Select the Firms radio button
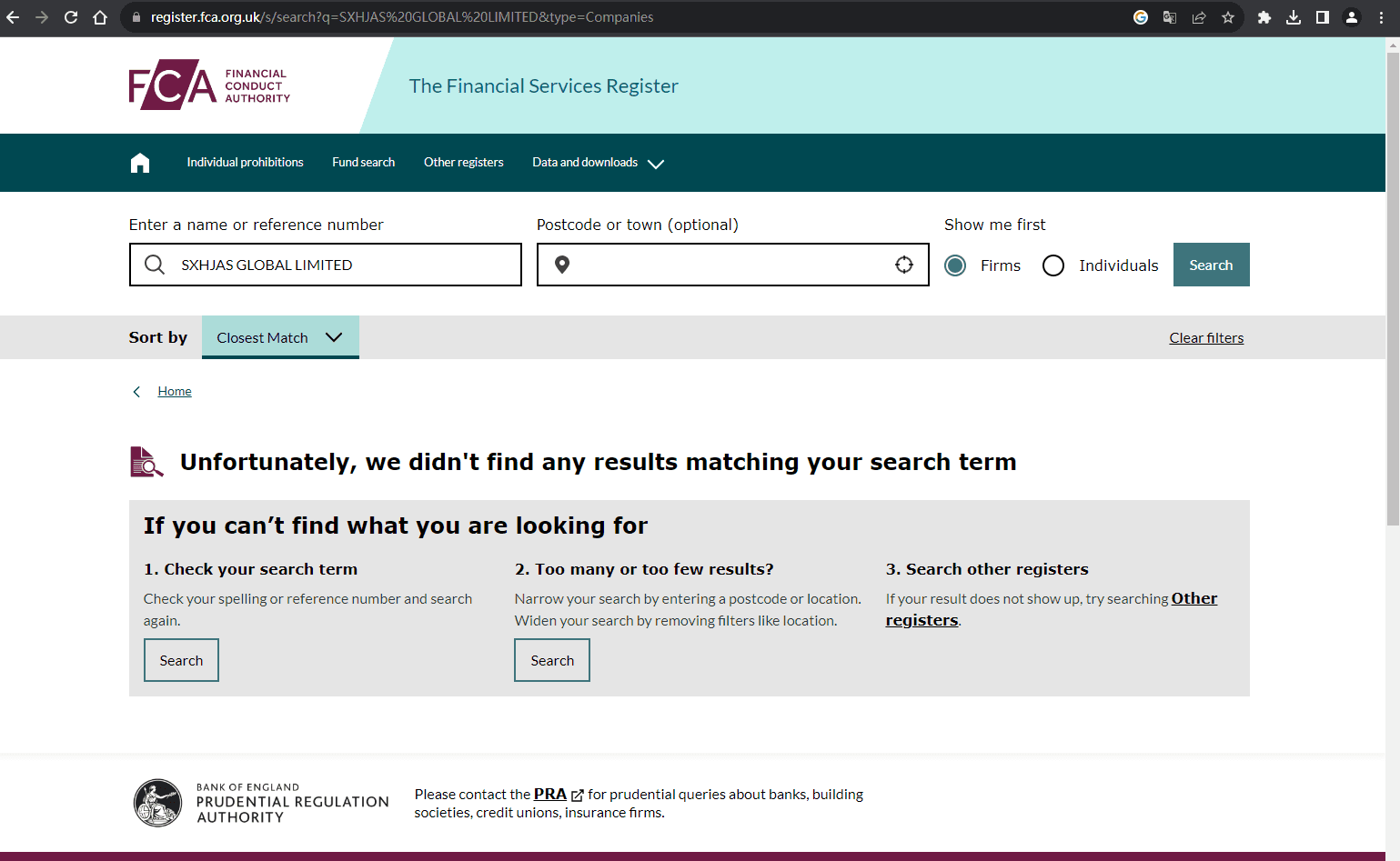 955,265
